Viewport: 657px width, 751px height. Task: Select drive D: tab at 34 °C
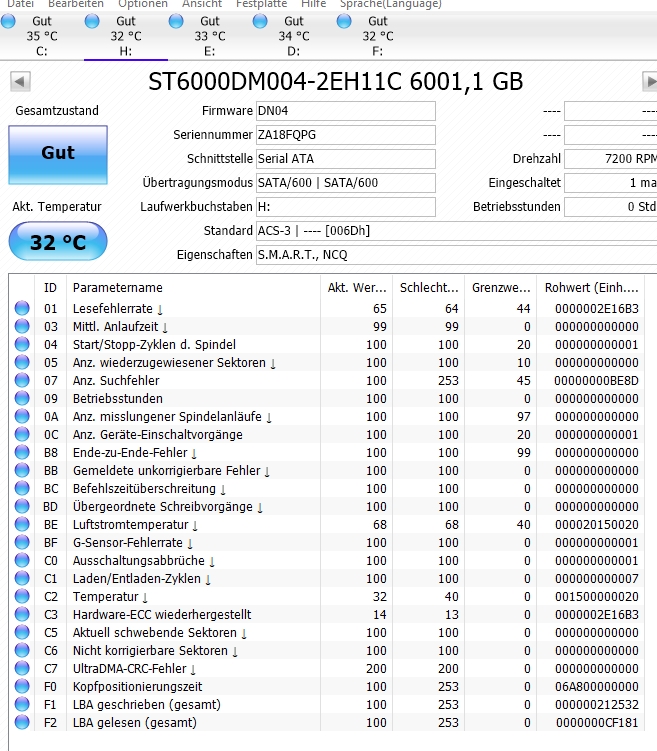pyautogui.click(x=294, y=36)
